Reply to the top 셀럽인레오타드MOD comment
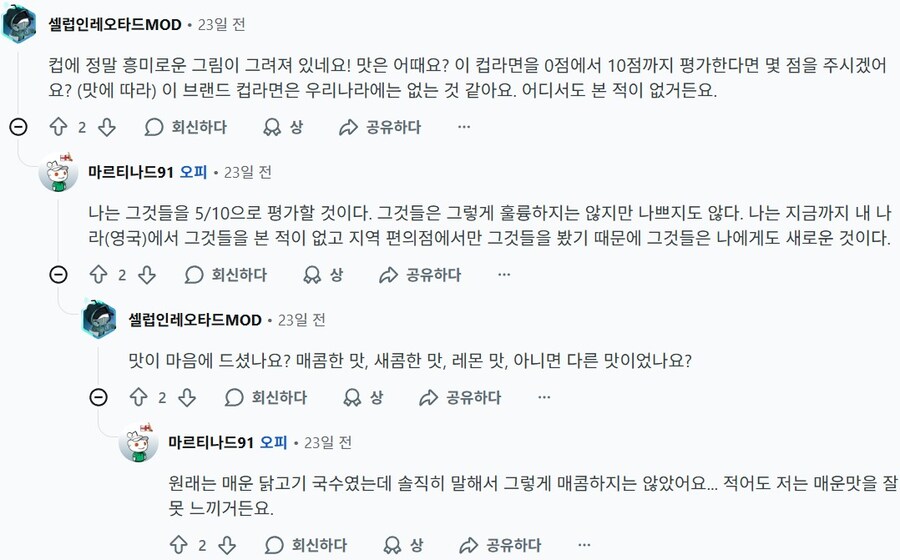 185,128
